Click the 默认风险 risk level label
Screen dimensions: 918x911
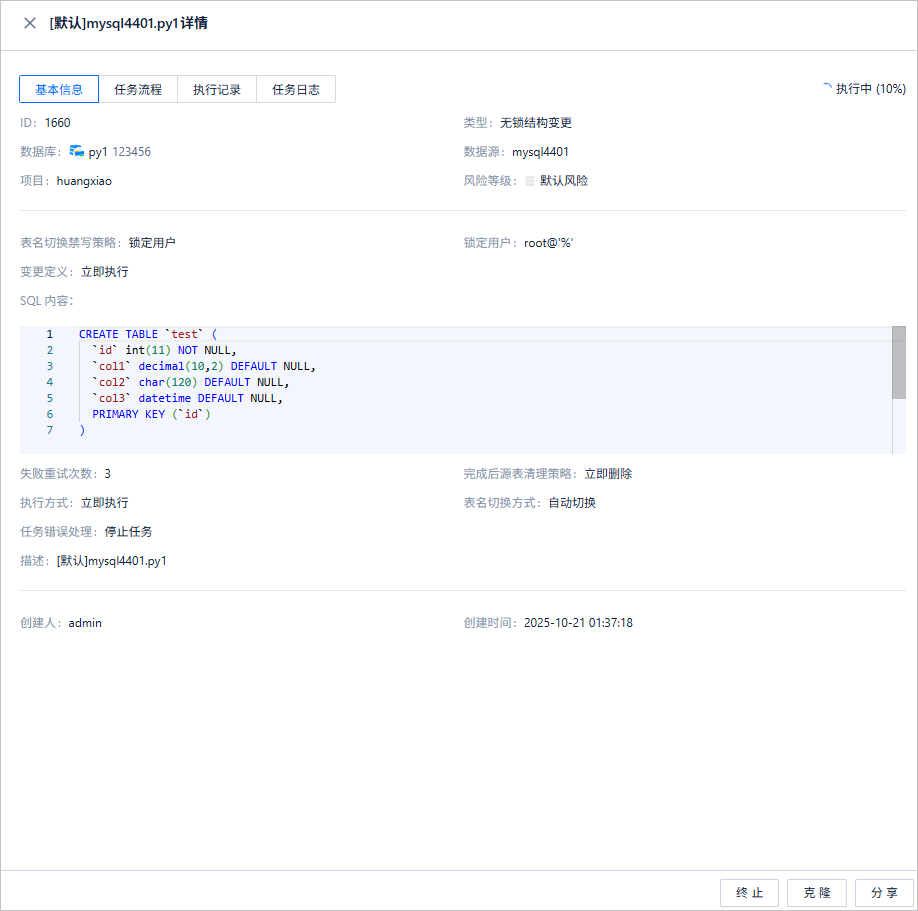click(x=564, y=181)
